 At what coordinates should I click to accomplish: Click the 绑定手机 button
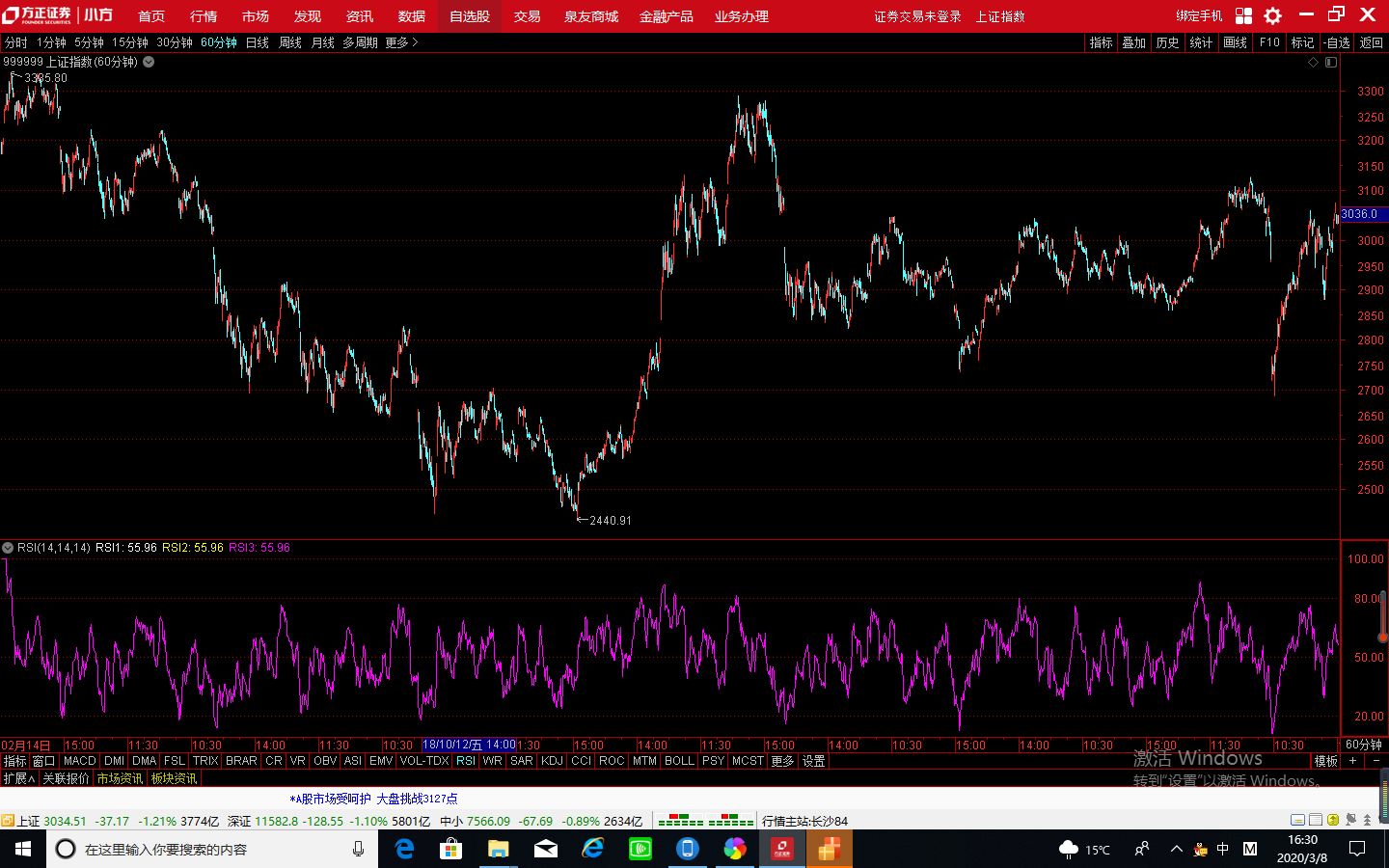pyautogui.click(x=1199, y=16)
